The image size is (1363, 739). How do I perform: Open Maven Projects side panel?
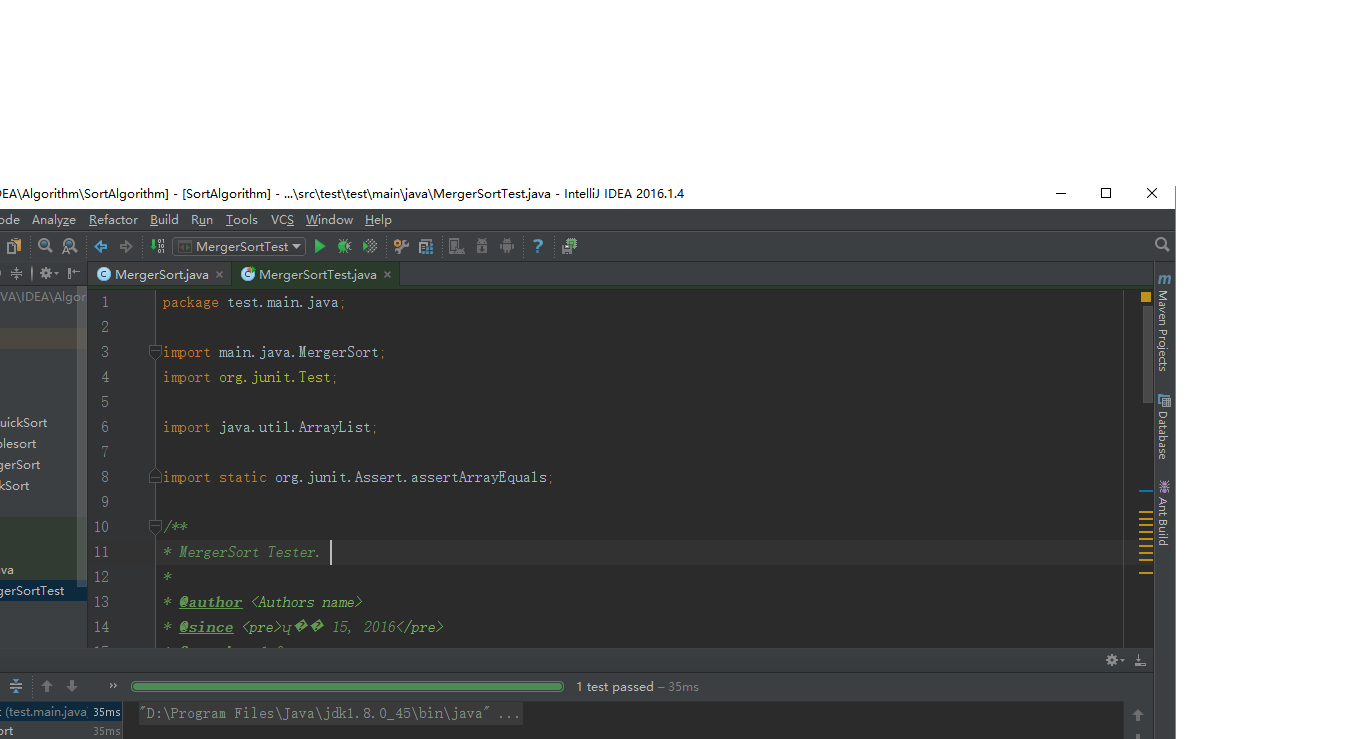click(1164, 322)
